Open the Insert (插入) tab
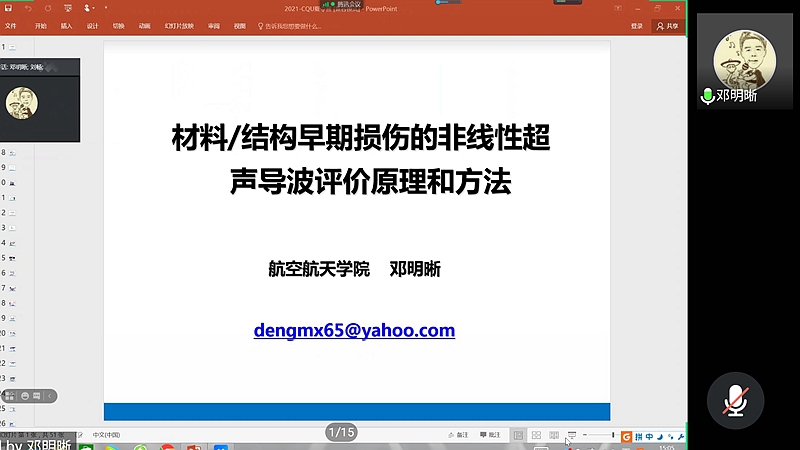 click(66, 26)
